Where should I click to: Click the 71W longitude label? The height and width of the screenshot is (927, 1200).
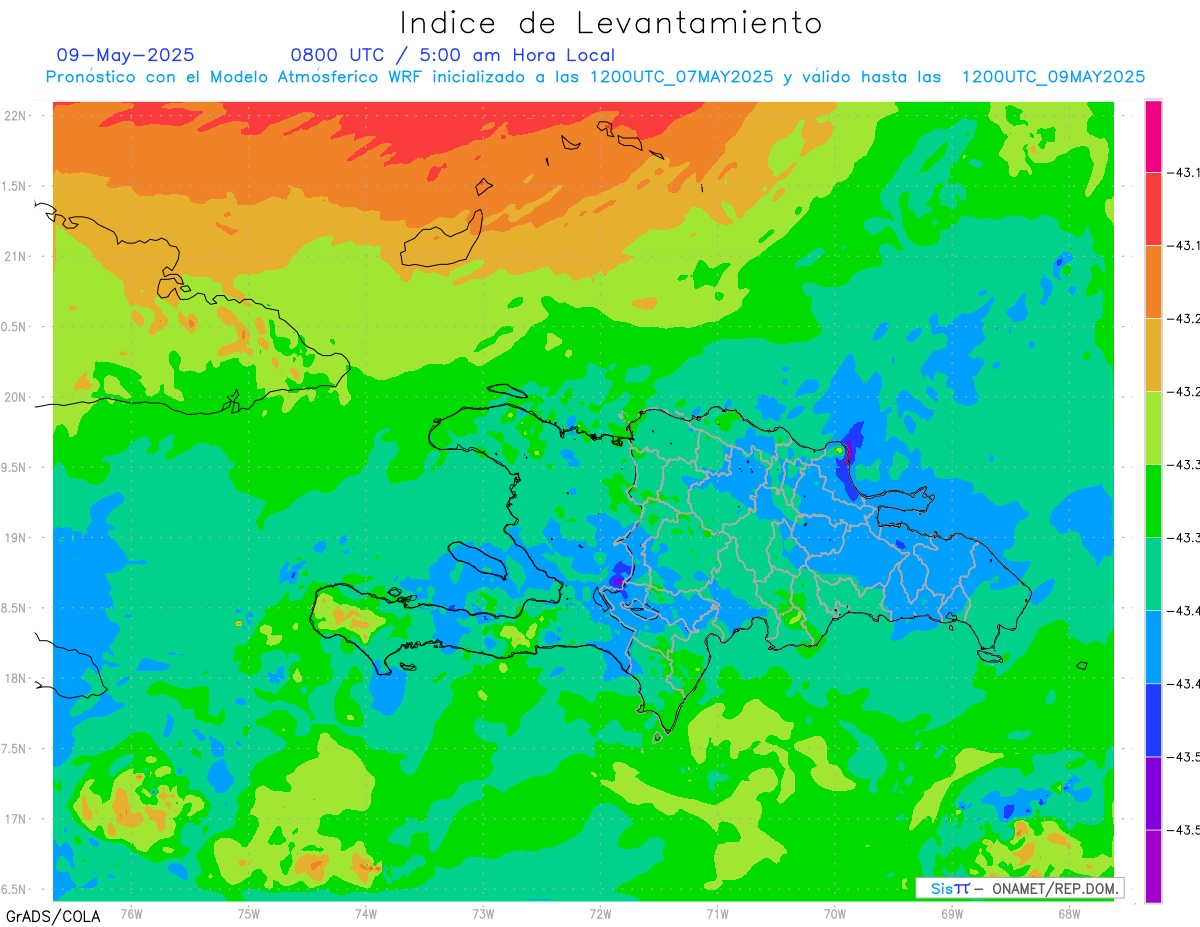(x=717, y=913)
